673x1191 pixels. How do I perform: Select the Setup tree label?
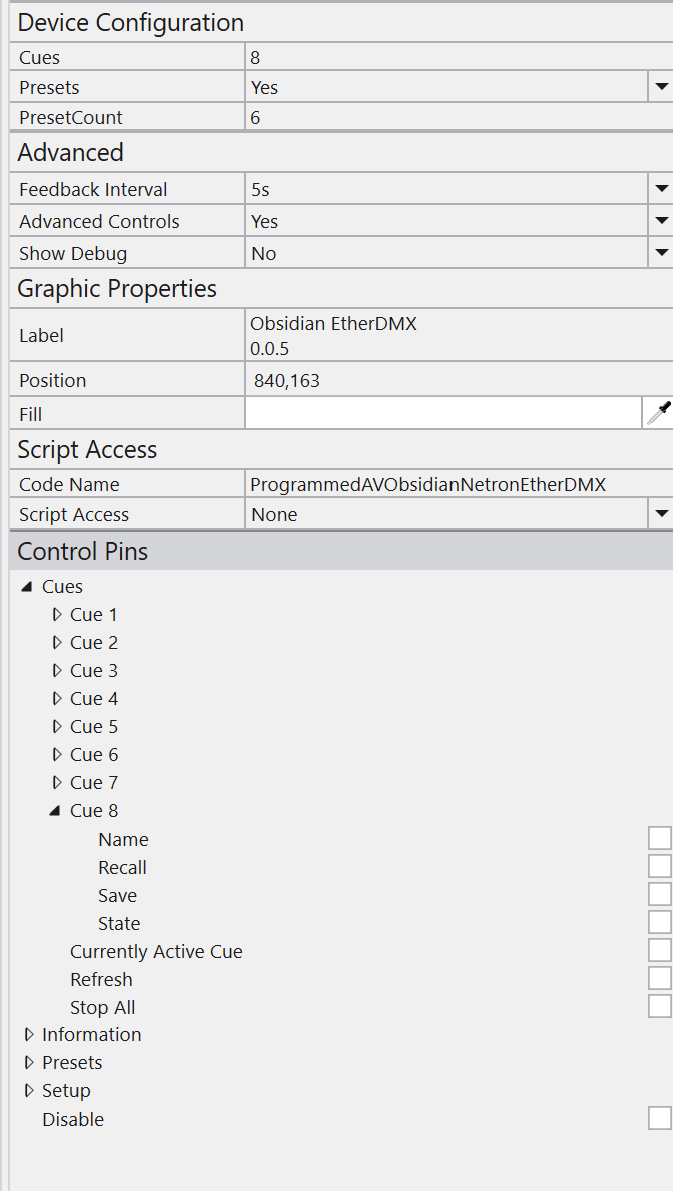66,1091
